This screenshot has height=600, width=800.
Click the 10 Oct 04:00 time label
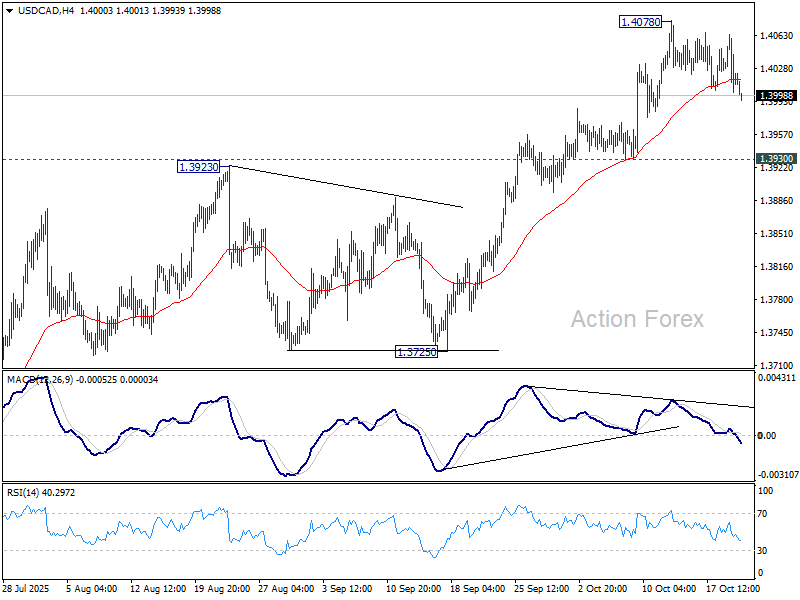[x=669, y=589]
